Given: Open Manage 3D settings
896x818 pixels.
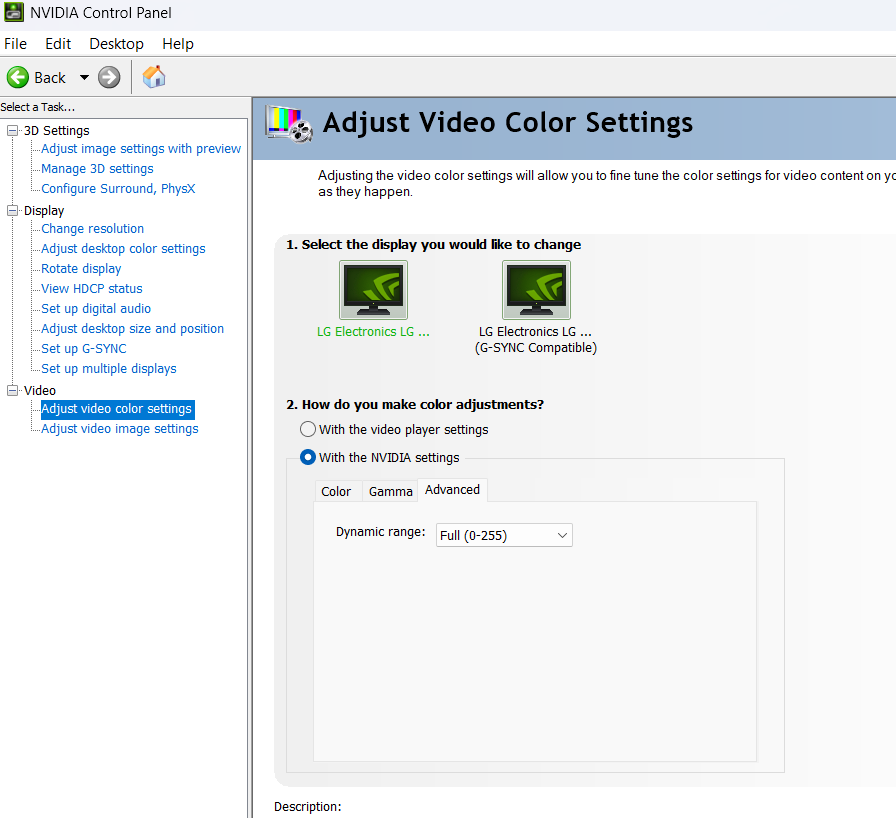Looking at the screenshot, I should [x=97, y=169].
